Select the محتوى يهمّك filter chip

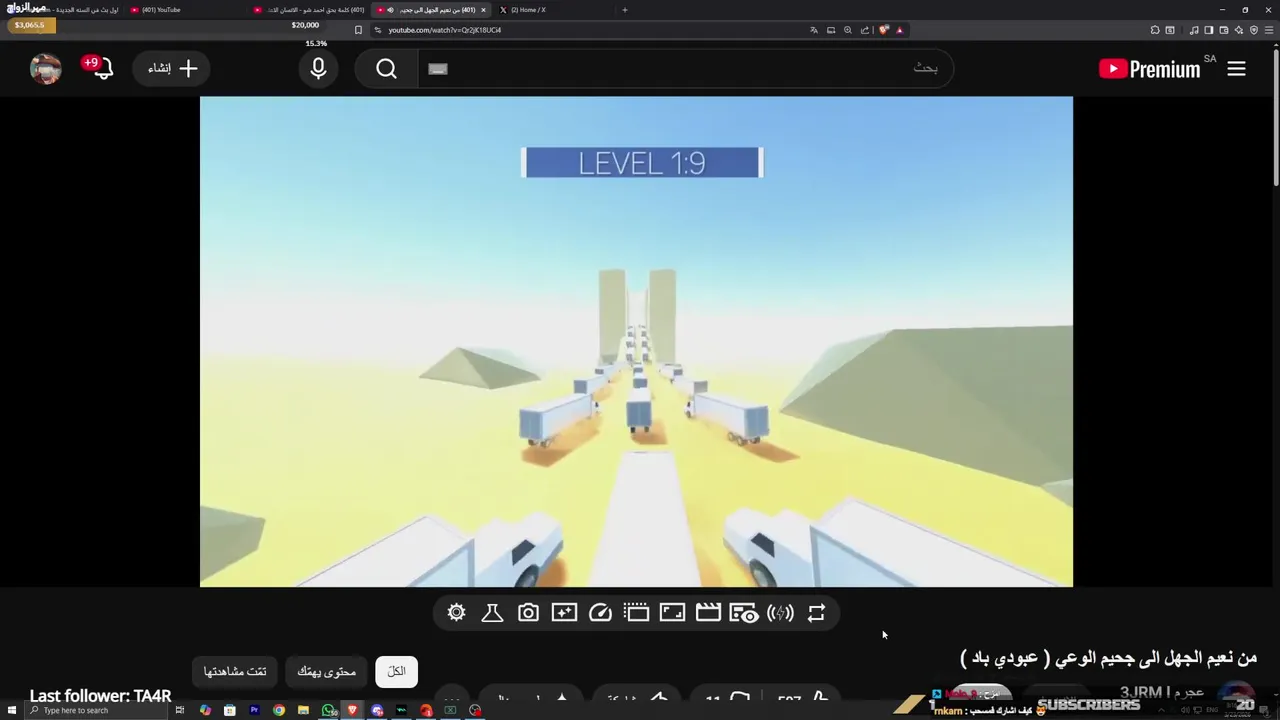[326, 671]
